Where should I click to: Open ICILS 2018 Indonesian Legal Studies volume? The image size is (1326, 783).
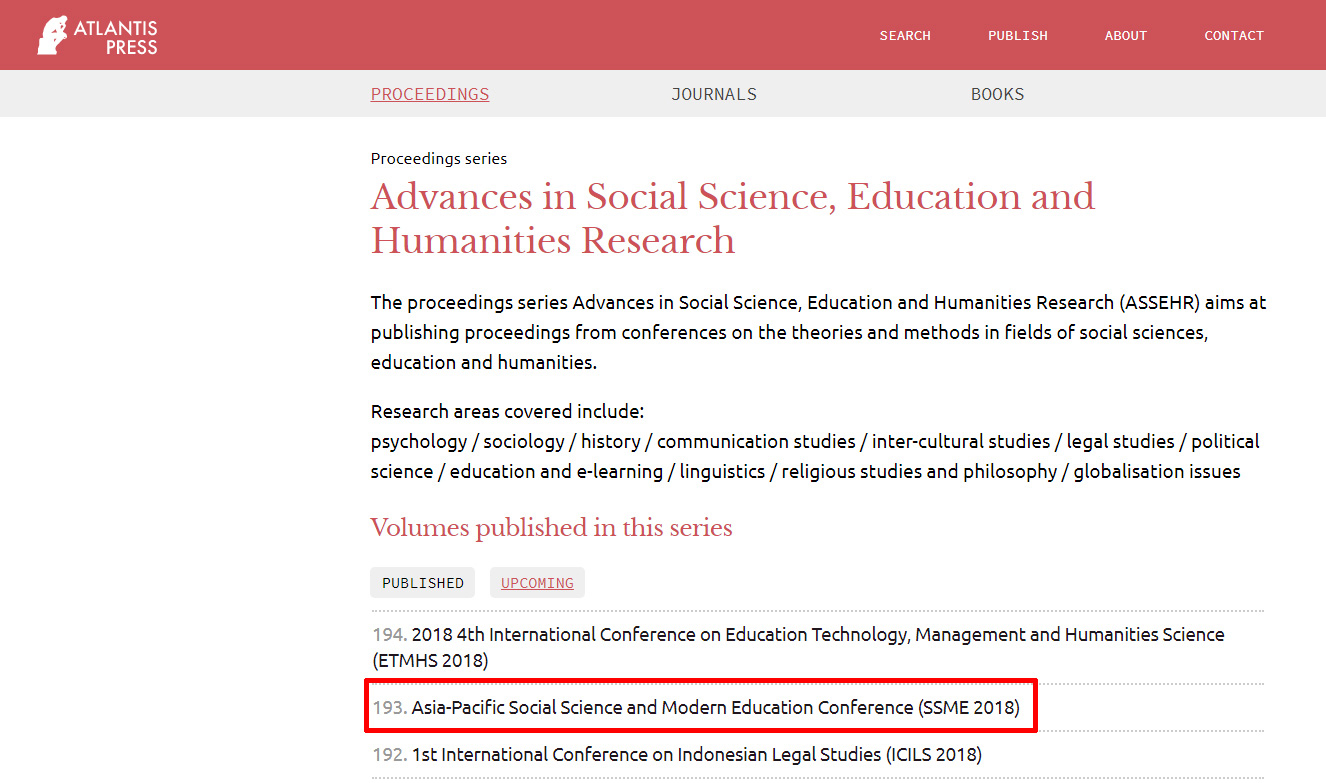[x=696, y=755]
